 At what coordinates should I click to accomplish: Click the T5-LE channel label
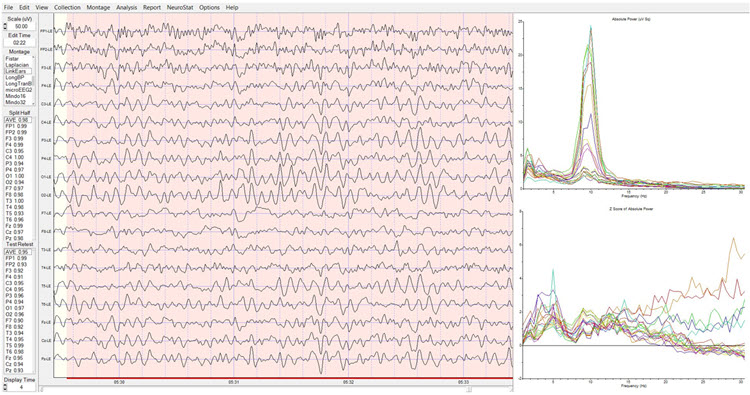pyautogui.click(x=46, y=286)
